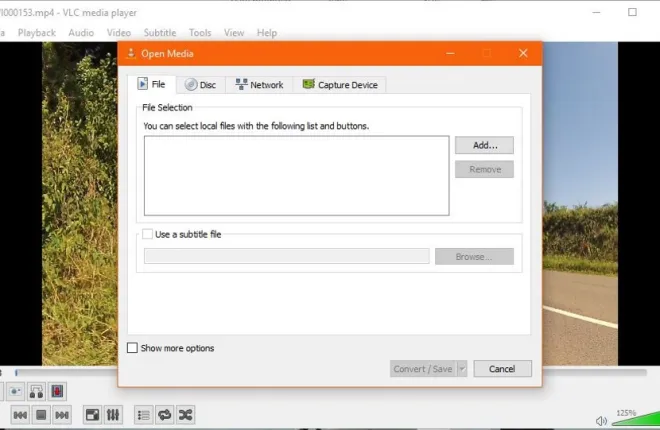The image size is (660, 430).
Task: Click the subtitle file path field
Action: (287, 256)
